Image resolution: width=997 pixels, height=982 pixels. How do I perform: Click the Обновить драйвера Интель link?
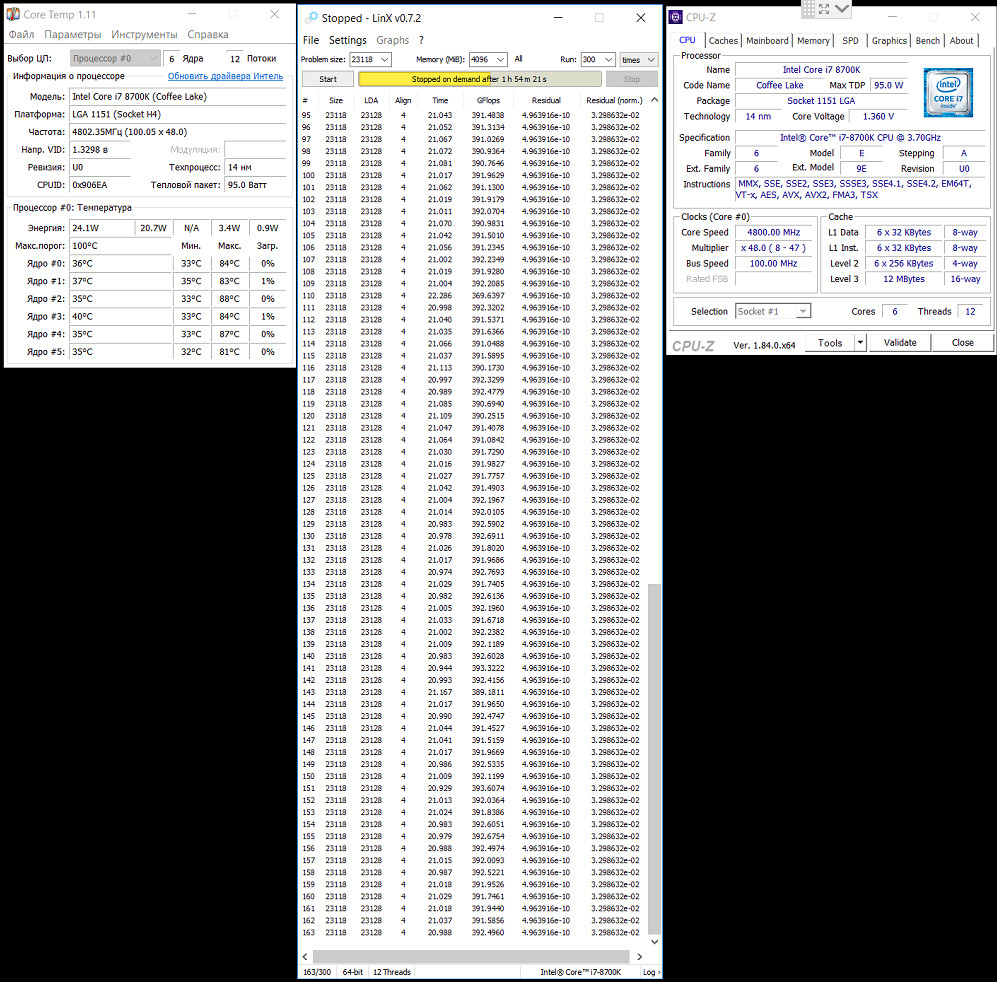coord(225,76)
